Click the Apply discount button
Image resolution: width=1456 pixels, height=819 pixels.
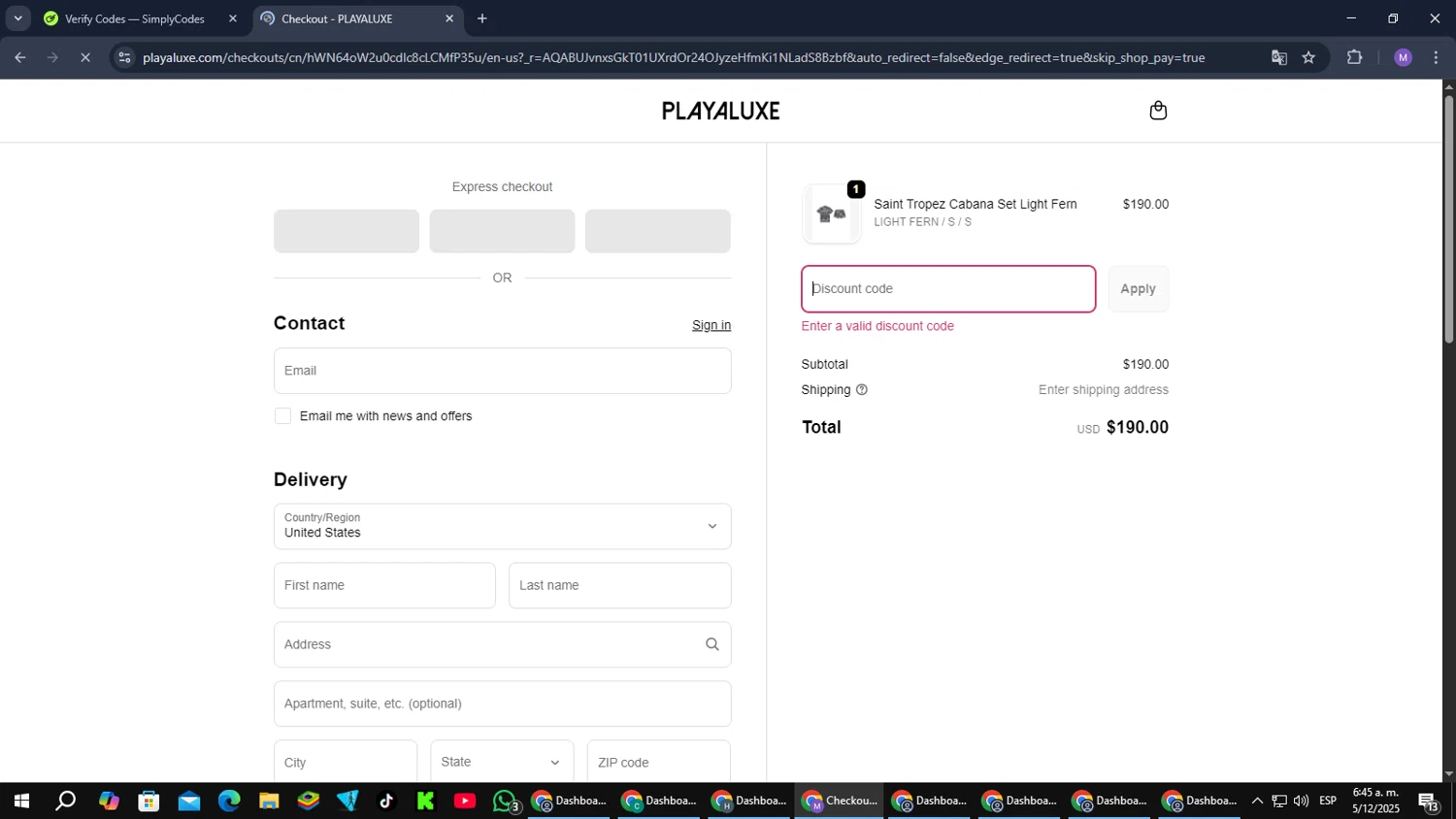tap(1138, 289)
